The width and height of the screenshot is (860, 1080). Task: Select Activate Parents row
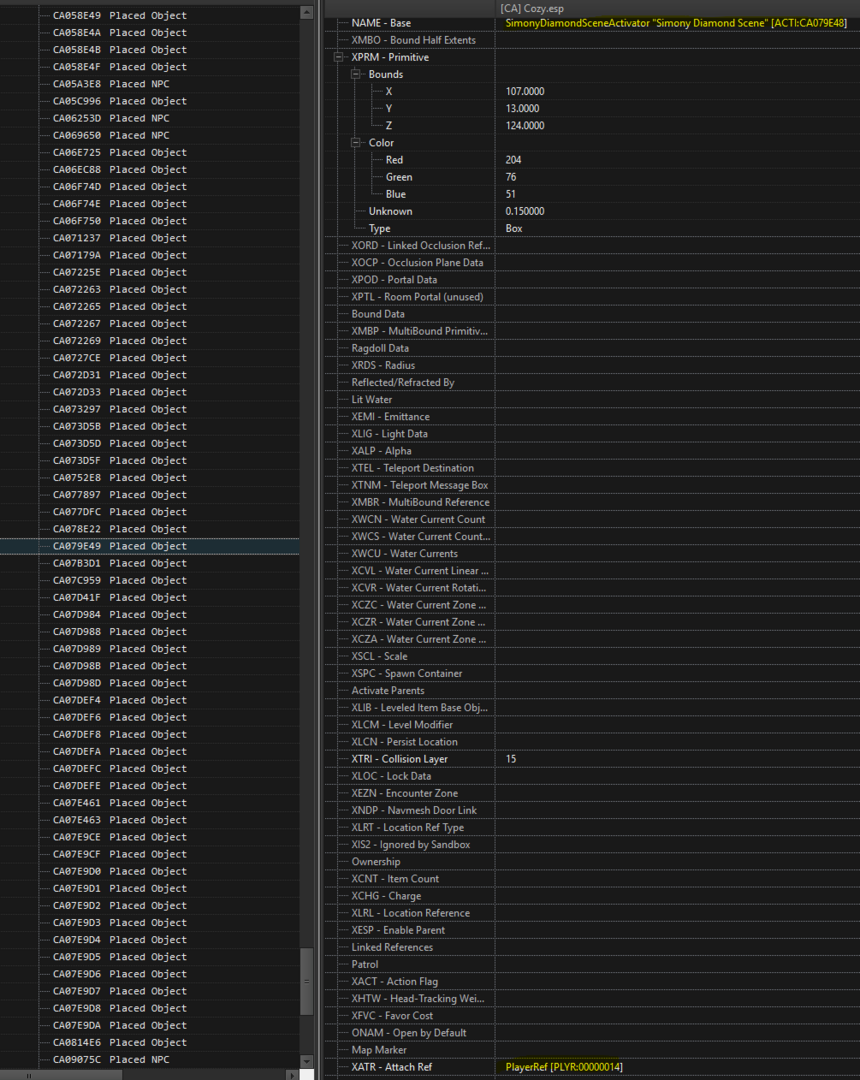click(592, 690)
